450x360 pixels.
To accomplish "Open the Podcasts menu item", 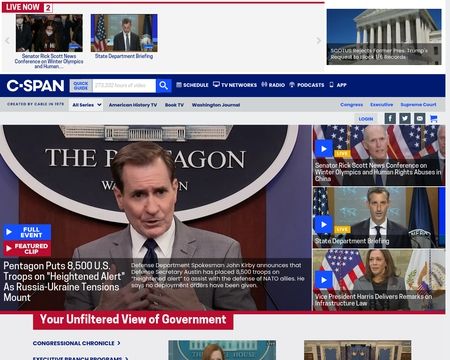I will [x=307, y=85].
